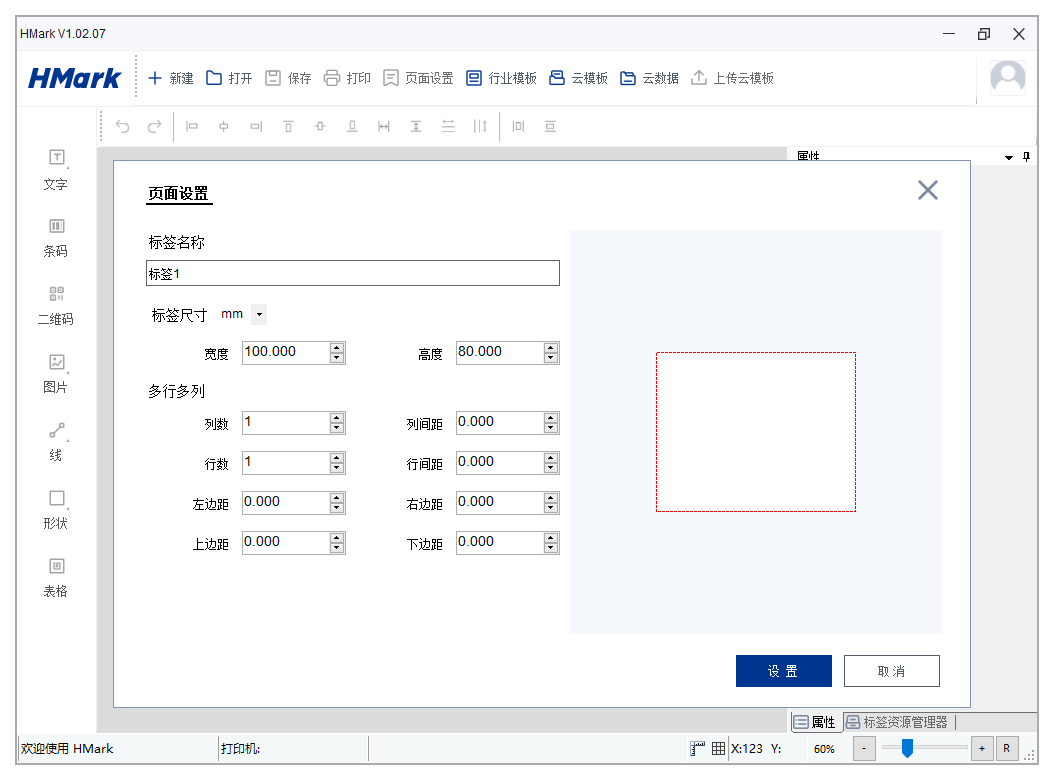Close the 页面设置 dialog with X
This screenshot has height=781, width=1055.
pos(928,190)
